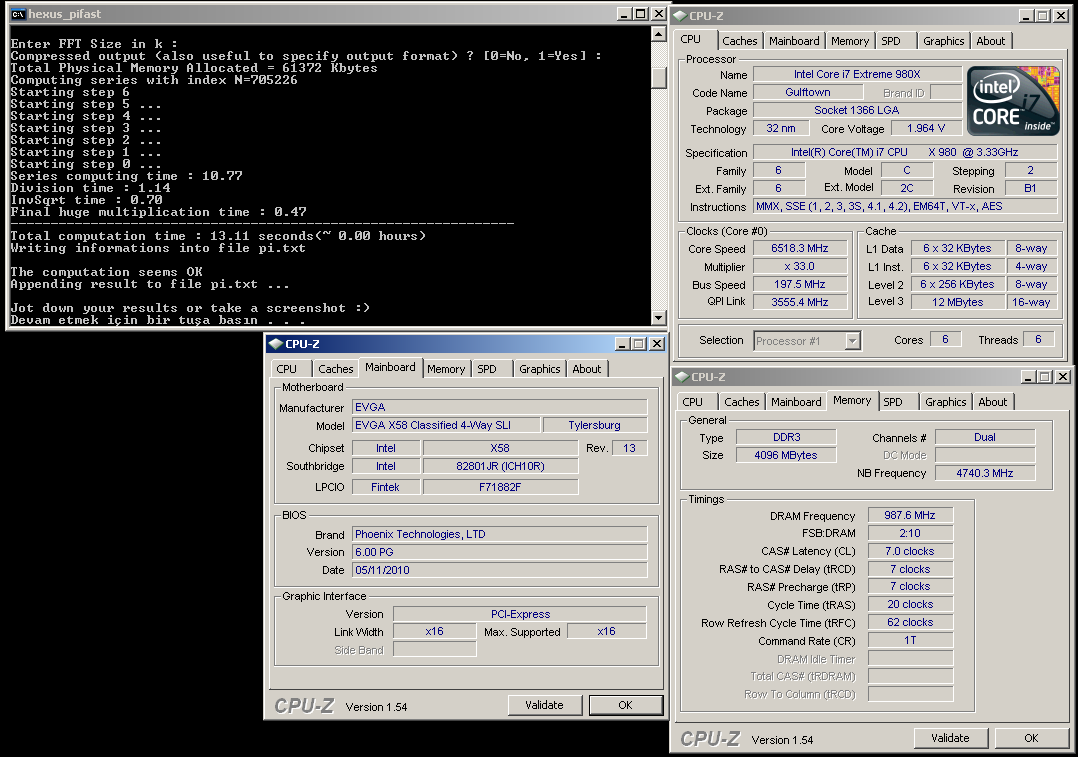This screenshot has height=757, width=1078.
Task: Open Caches tab in the Mainboard CPU-Z window
Action: coord(336,369)
